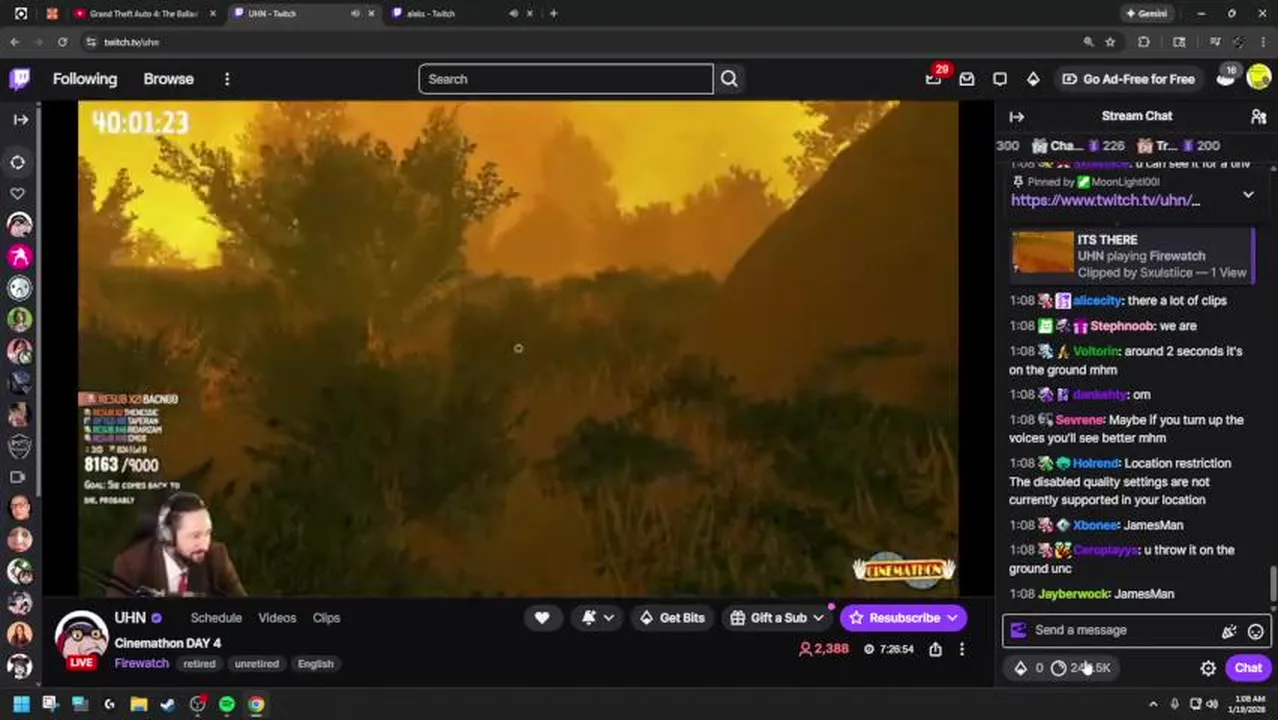Screen dimensions: 1278x720
Task: Open chat settings gear icon
Action: (x=1208, y=668)
